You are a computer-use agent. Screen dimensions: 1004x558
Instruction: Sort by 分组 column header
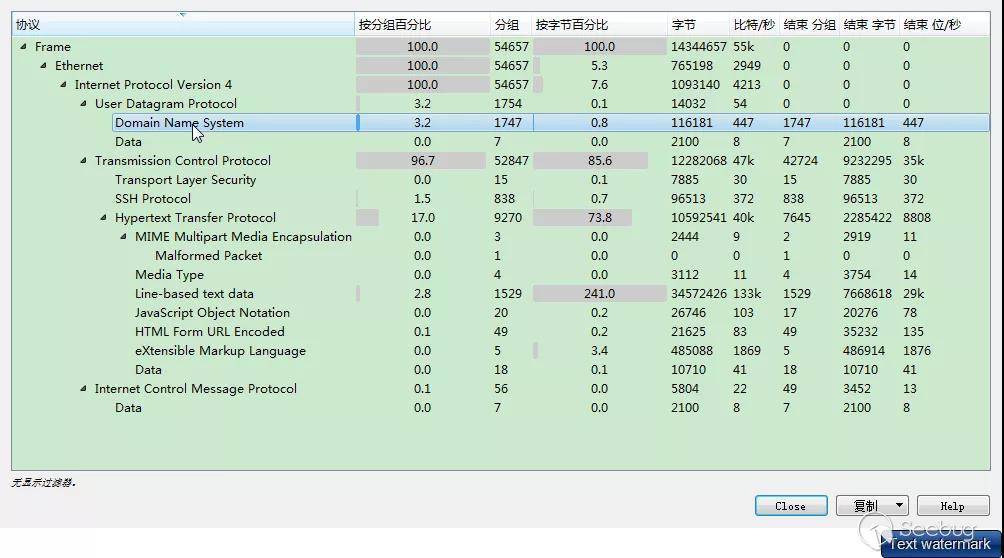tap(510, 25)
